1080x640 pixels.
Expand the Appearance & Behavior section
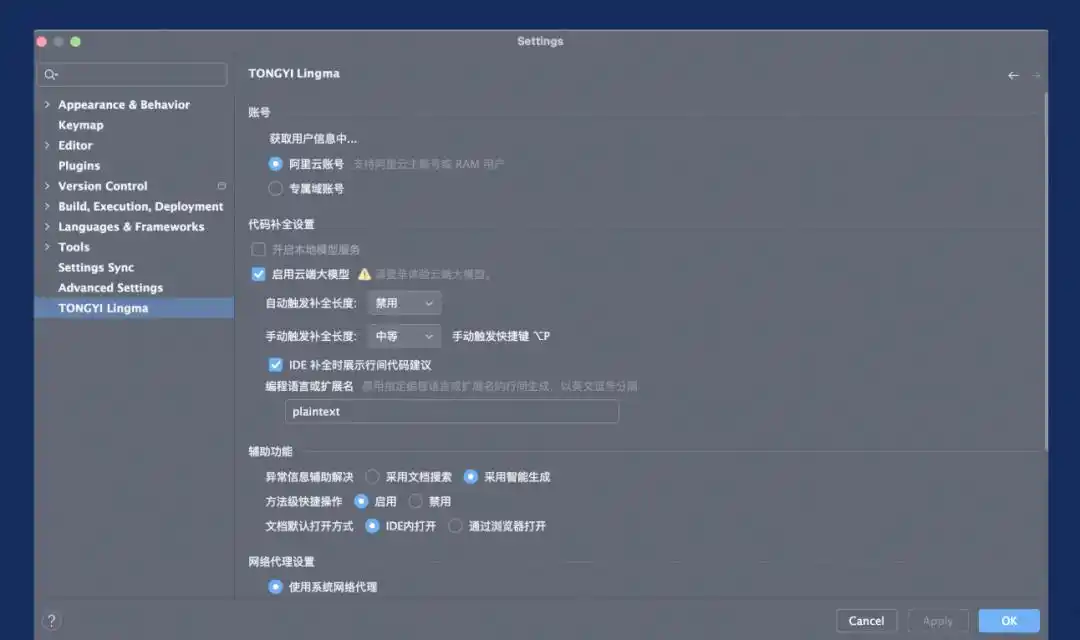click(47, 104)
